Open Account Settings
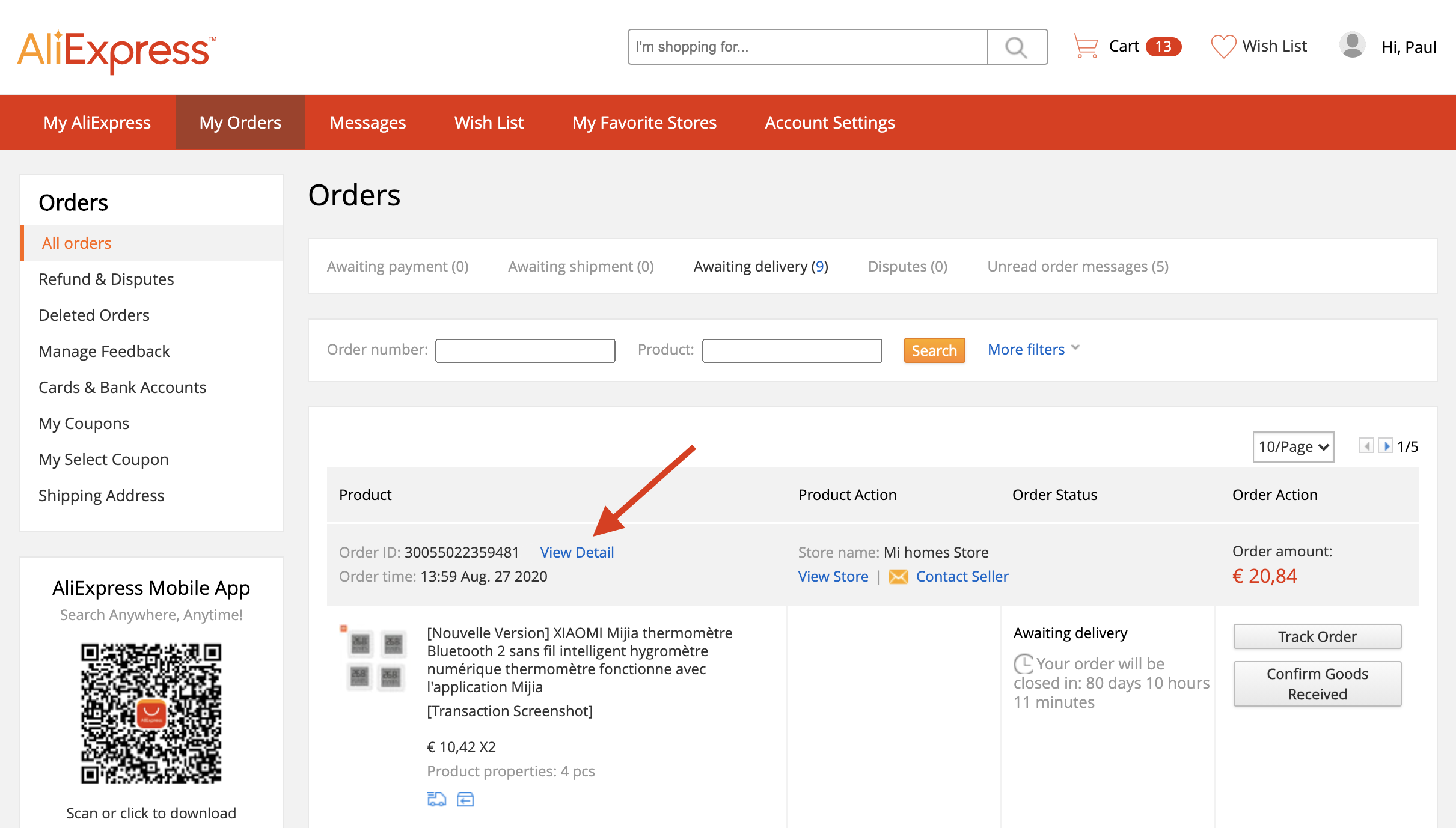The image size is (1456, 828). tap(830, 123)
